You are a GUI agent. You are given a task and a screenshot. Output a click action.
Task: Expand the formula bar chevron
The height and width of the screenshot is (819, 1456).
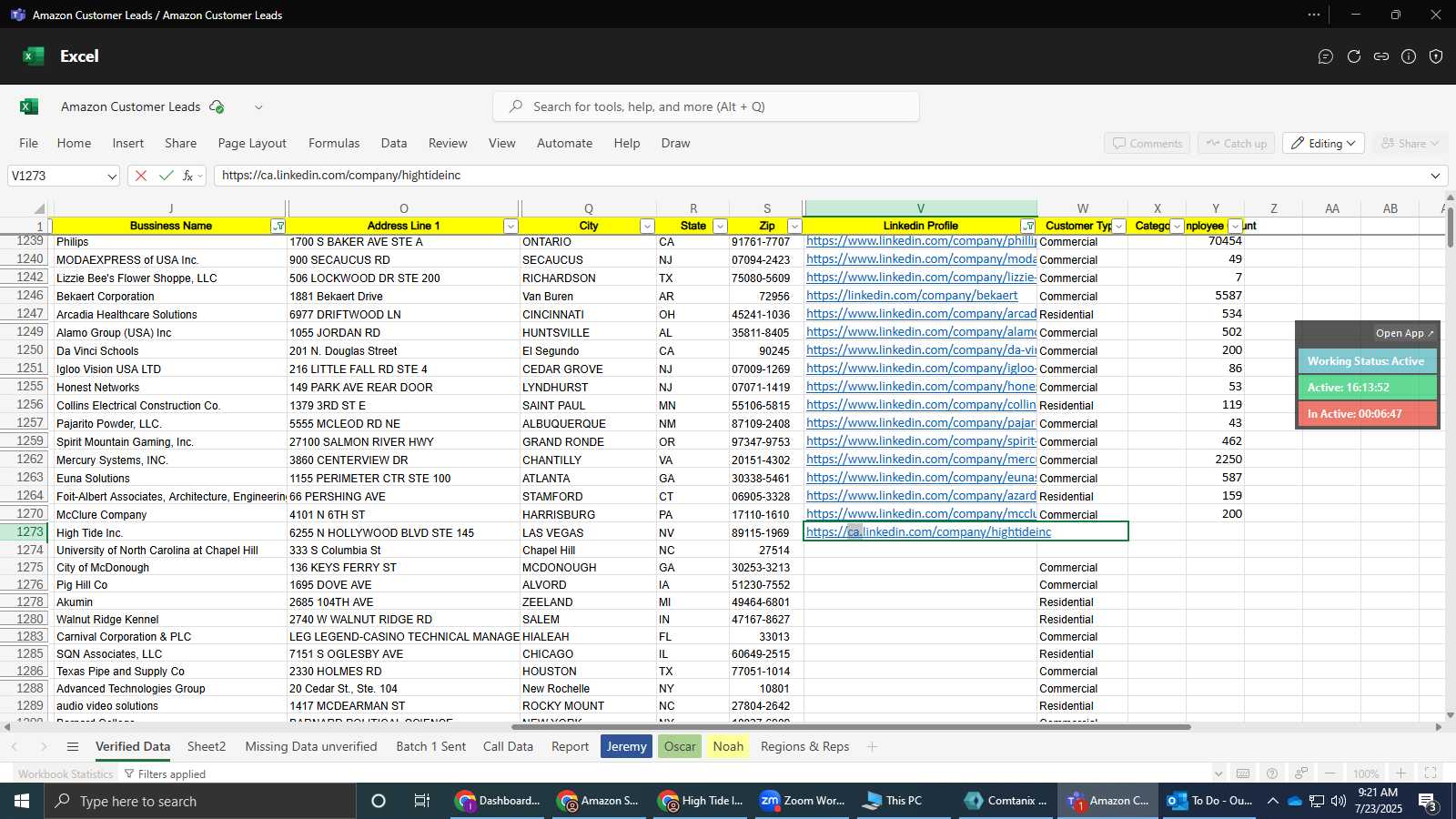tap(1435, 176)
